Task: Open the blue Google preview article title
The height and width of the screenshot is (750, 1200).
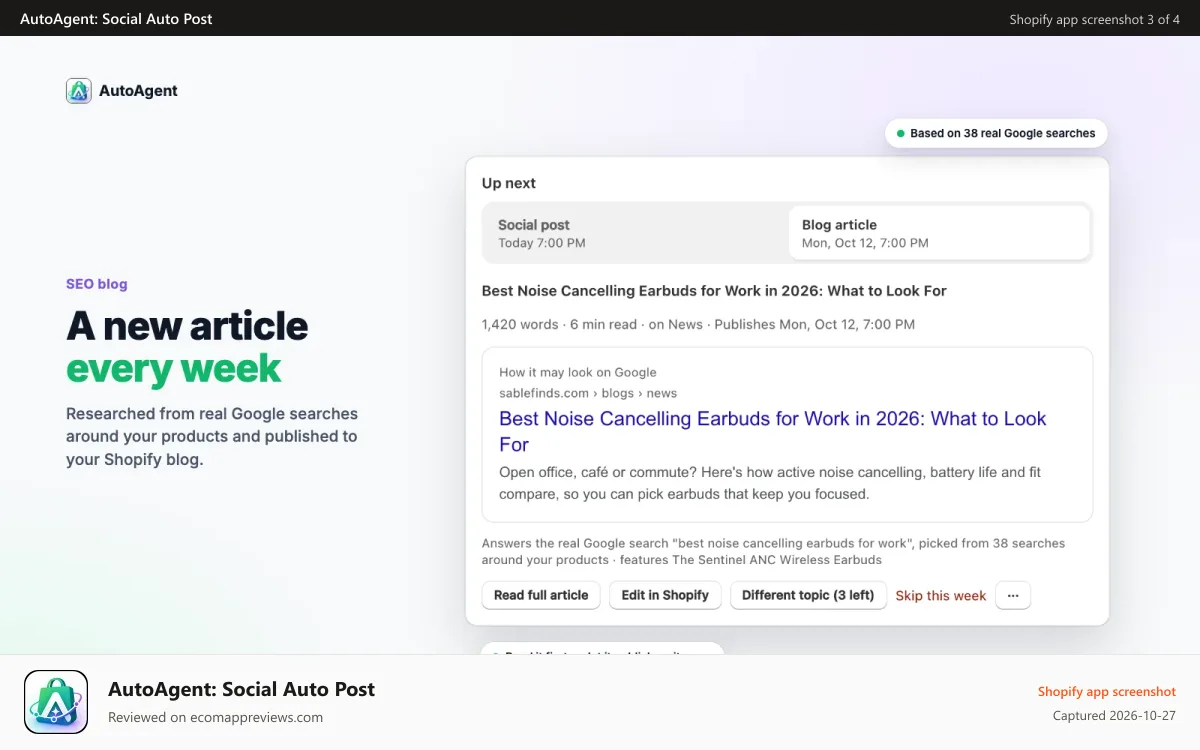Action: (x=772, y=431)
